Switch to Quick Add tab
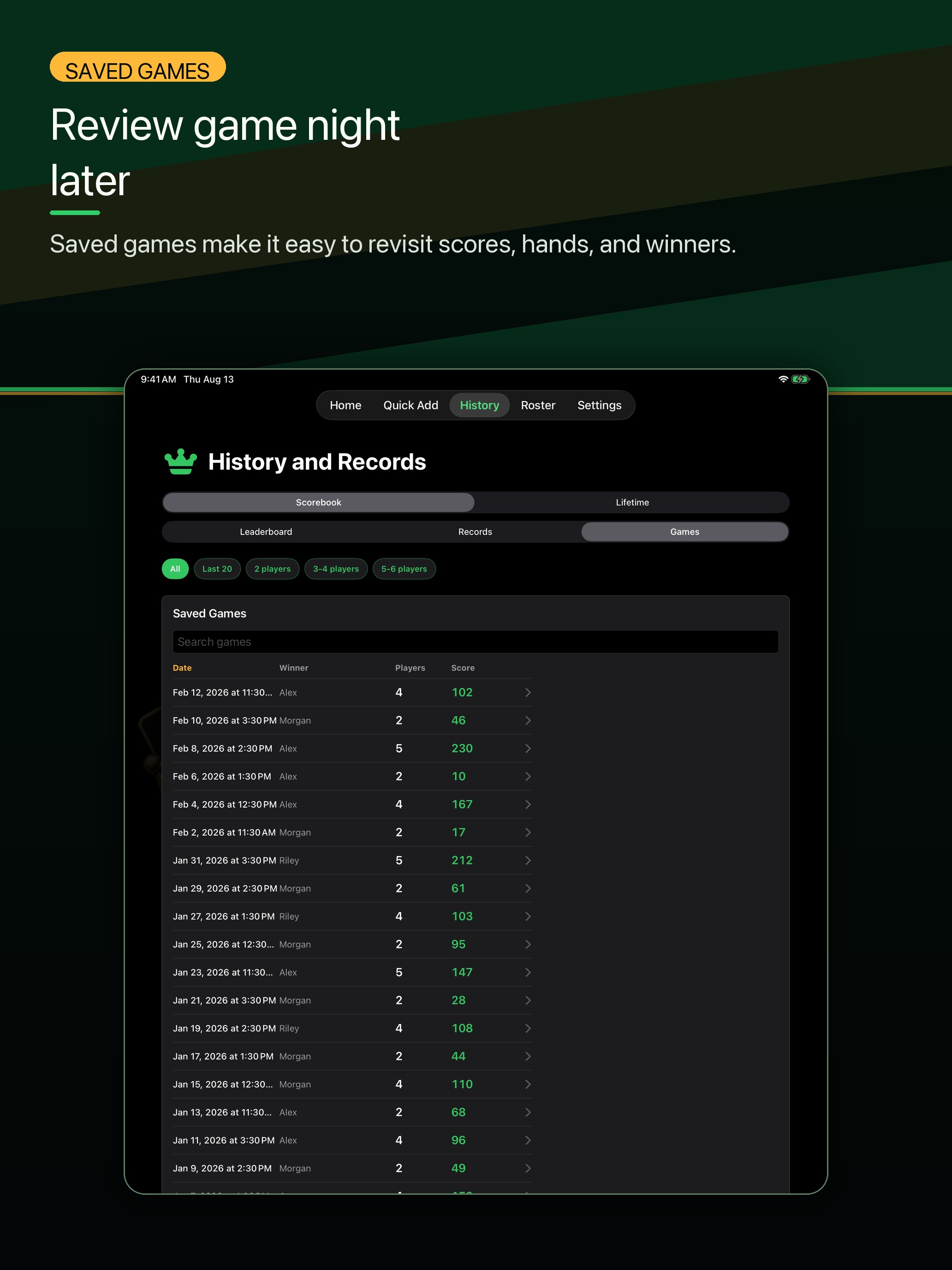Screen dimensions: 952x1270 [411, 405]
